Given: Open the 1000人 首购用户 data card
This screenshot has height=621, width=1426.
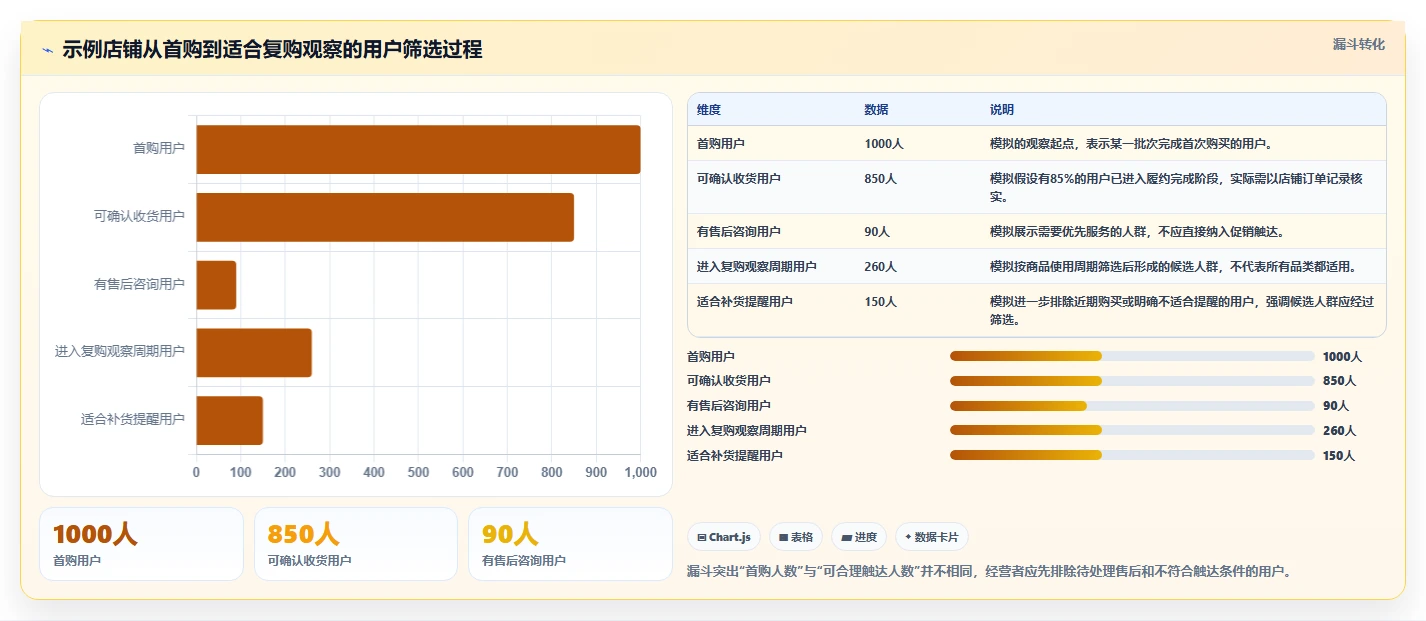Looking at the screenshot, I should (x=141, y=544).
